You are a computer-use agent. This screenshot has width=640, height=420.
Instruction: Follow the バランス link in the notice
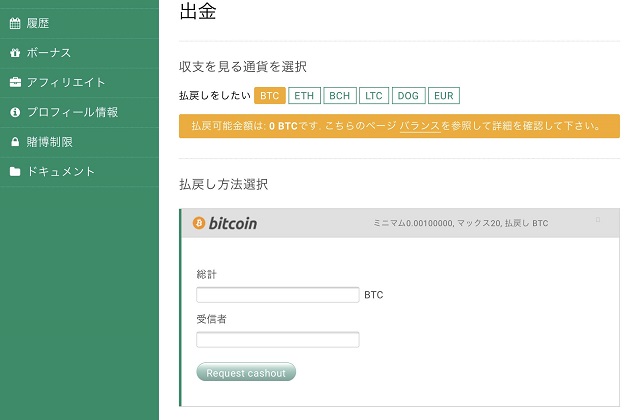tap(419, 126)
